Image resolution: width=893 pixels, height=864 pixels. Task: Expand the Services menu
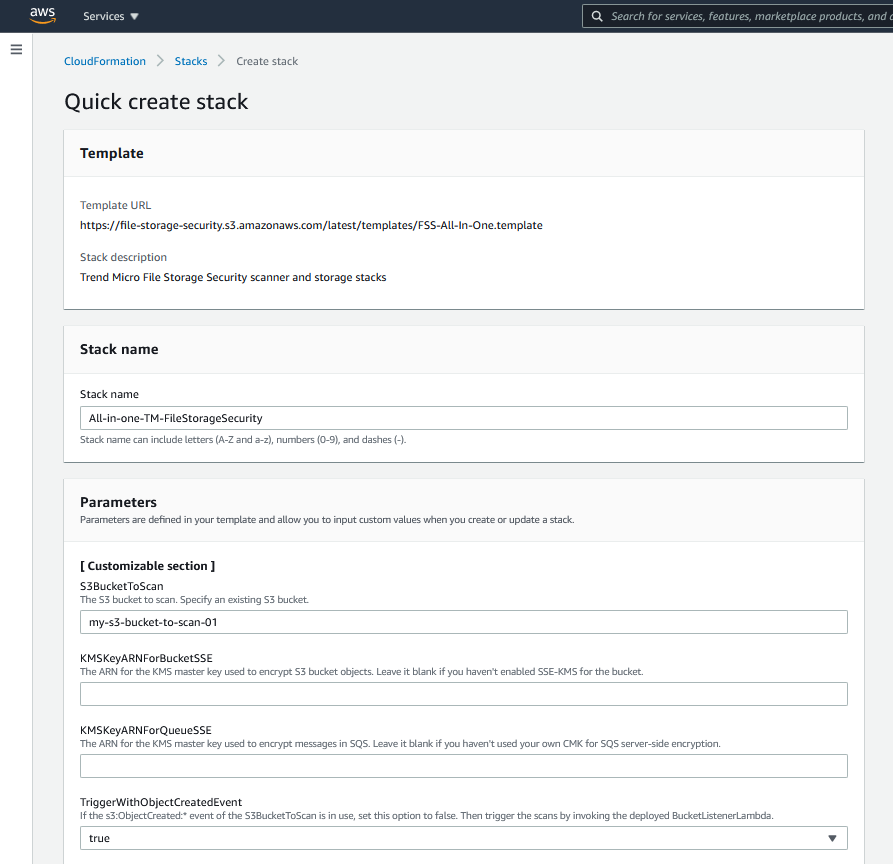point(111,16)
